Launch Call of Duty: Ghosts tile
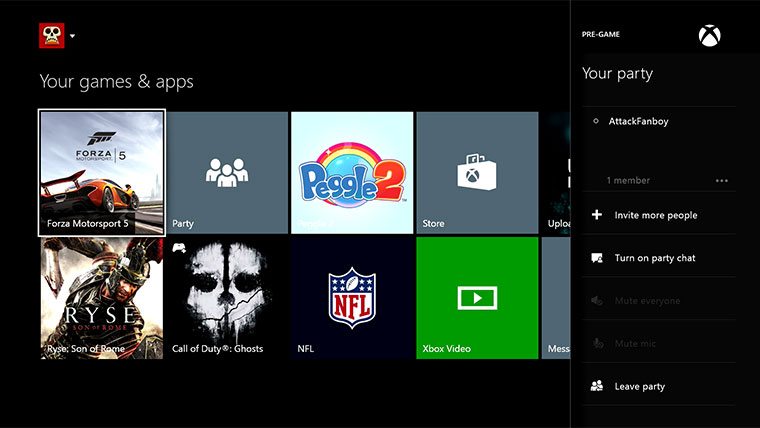This screenshot has height=428, width=760. (x=227, y=298)
